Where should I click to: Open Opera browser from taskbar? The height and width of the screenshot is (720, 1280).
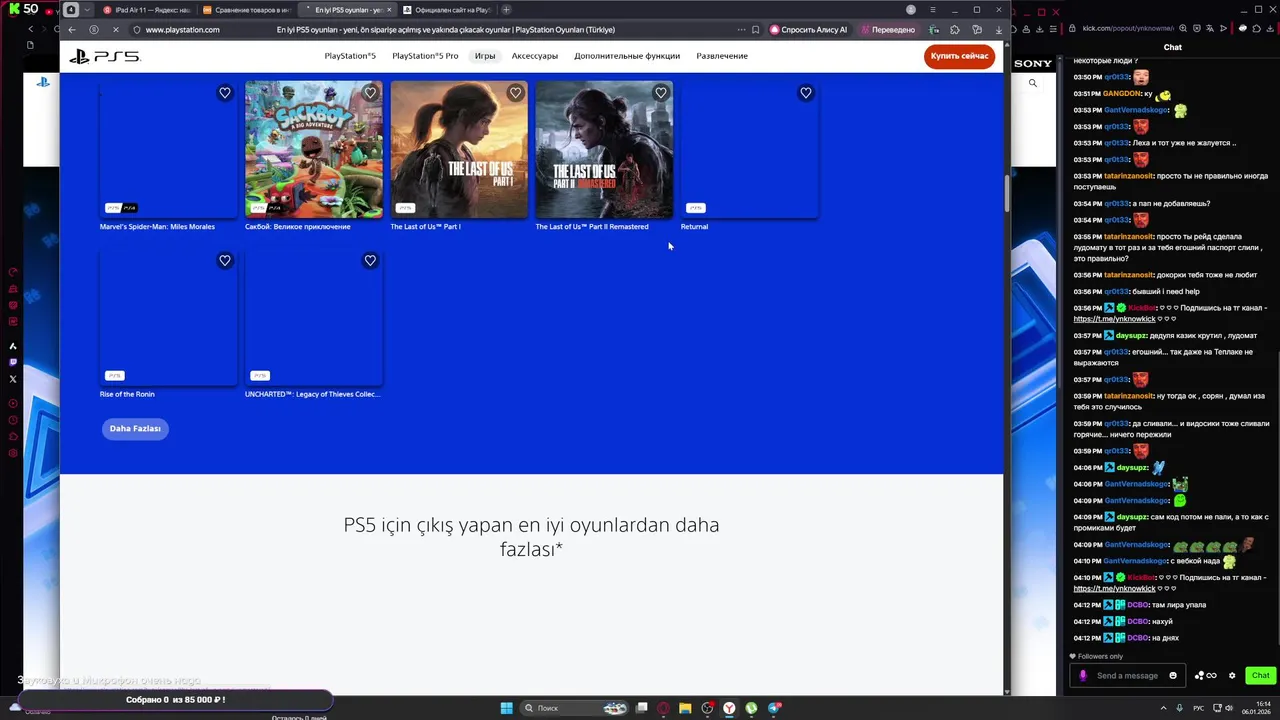(x=663, y=708)
